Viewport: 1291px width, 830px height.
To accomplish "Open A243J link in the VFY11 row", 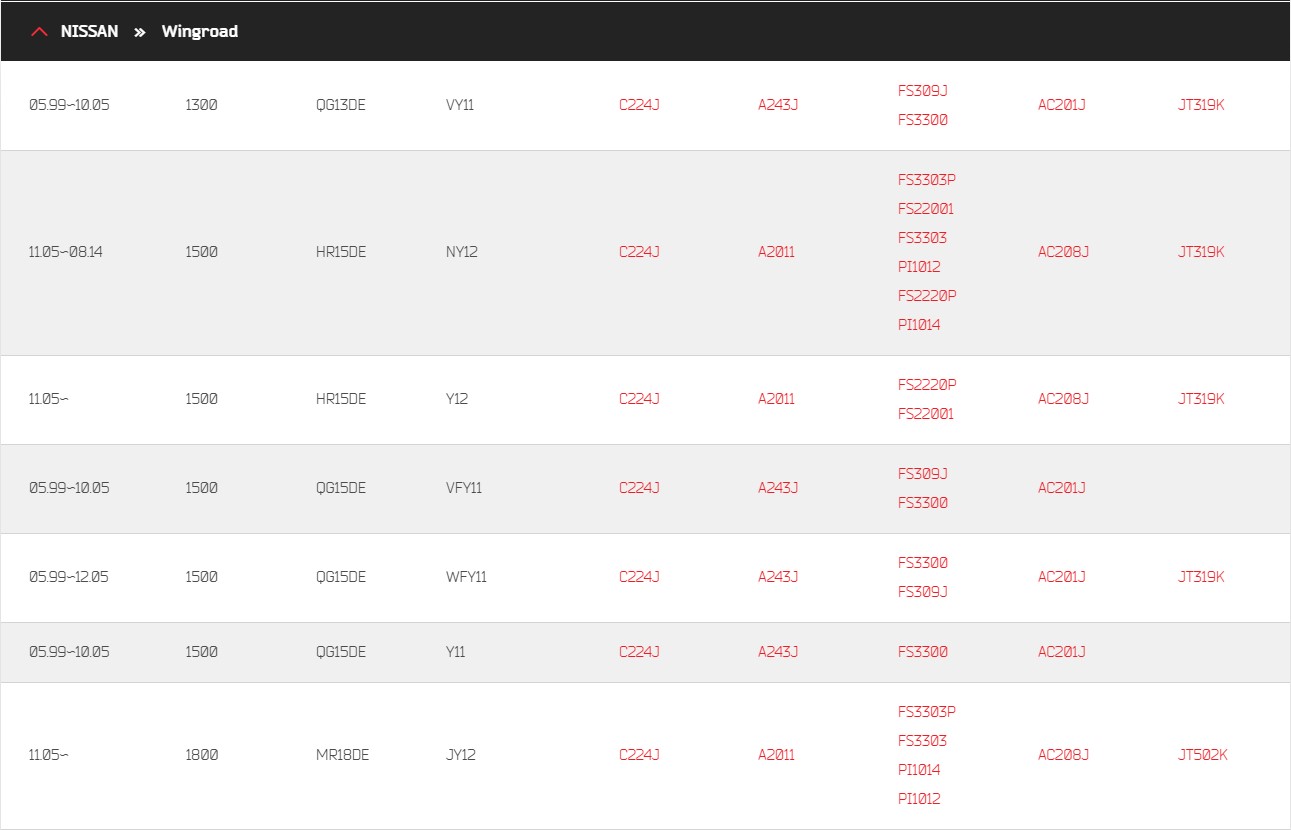I will click(x=778, y=488).
